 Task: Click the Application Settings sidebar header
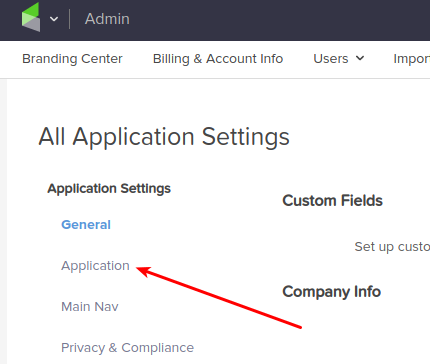click(x=109, y=189)
